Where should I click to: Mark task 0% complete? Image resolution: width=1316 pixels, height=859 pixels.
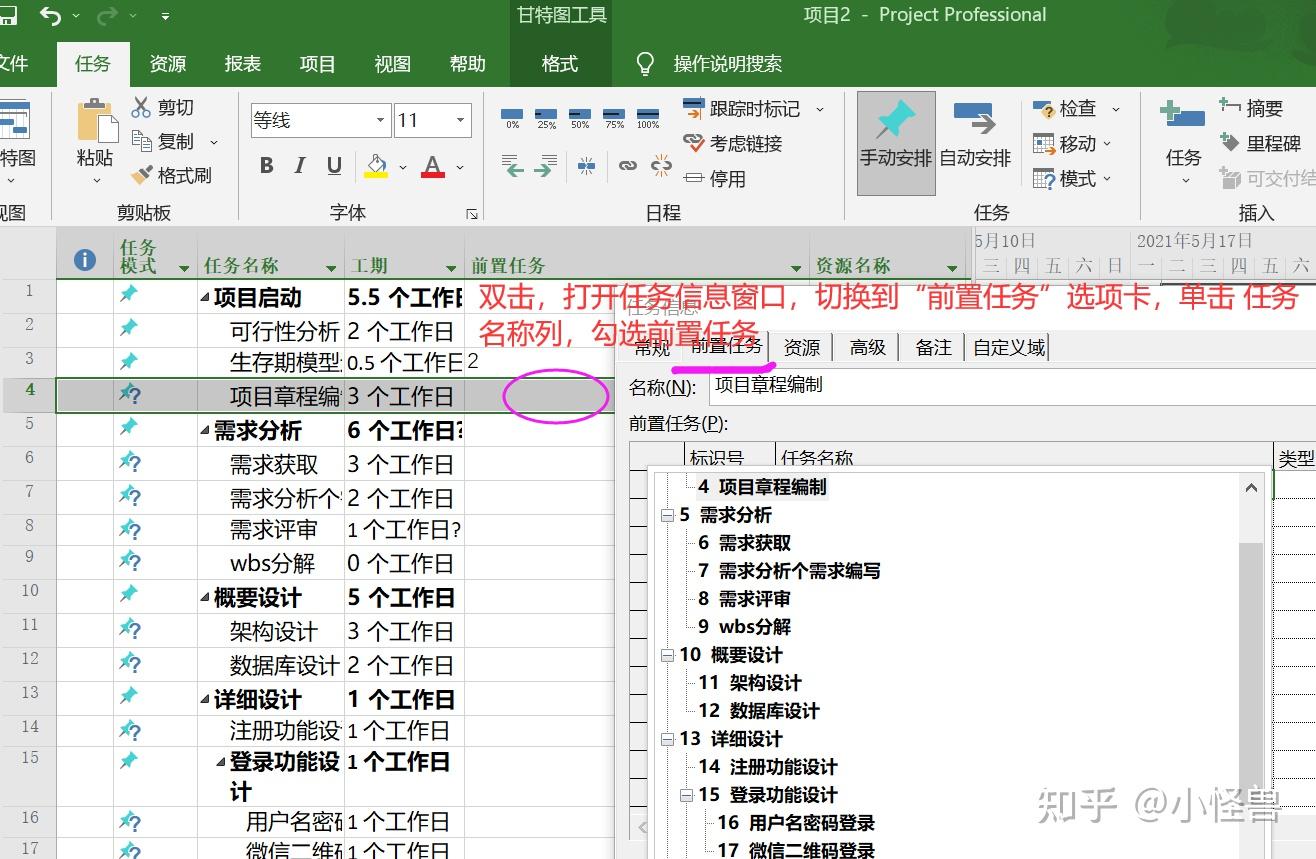click(x=512, y=119)
